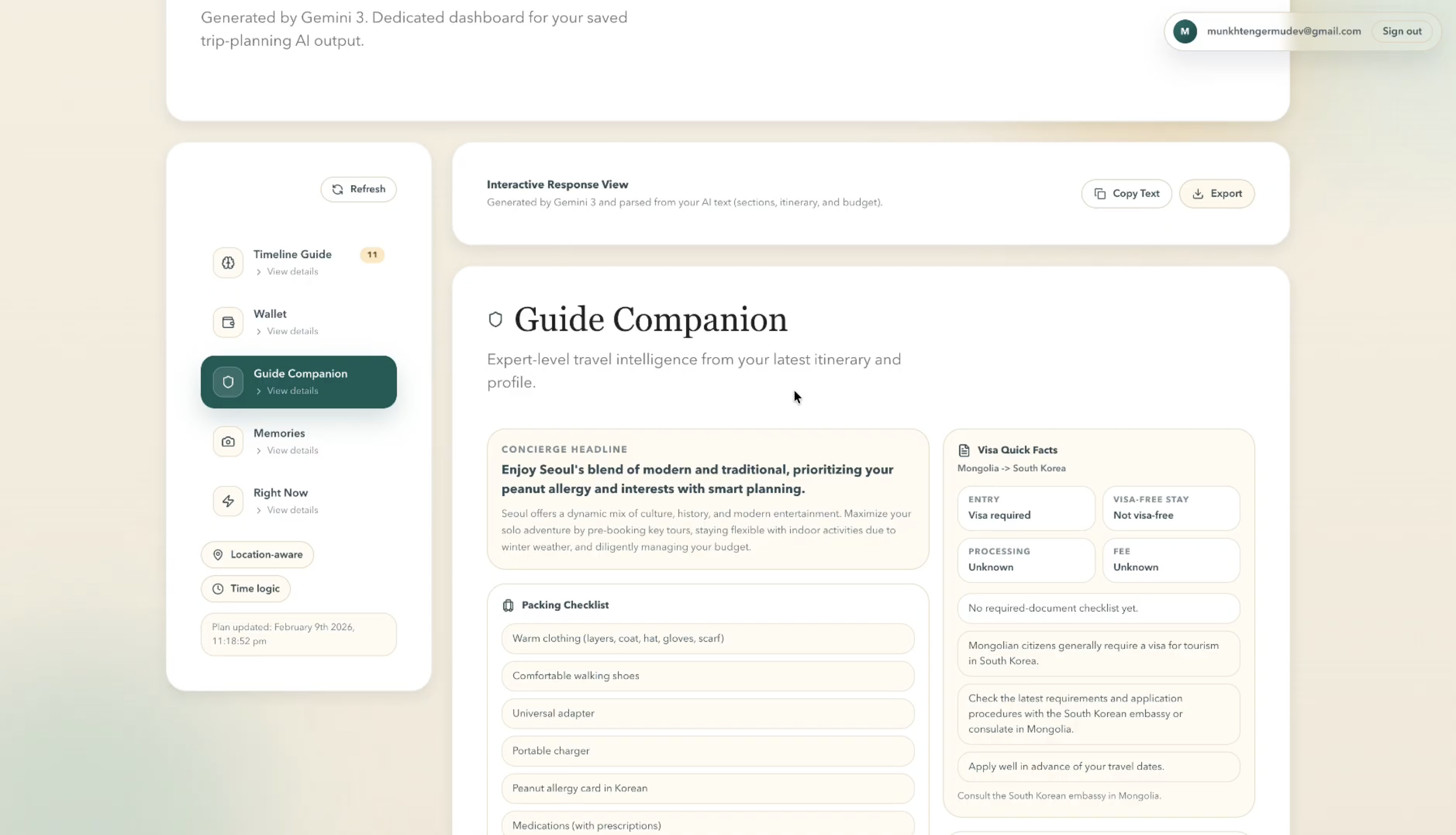Click the Guide Companion shield icon in sidebar
This screenshot has height=835, width=1456.
click(x=228, y=382)
